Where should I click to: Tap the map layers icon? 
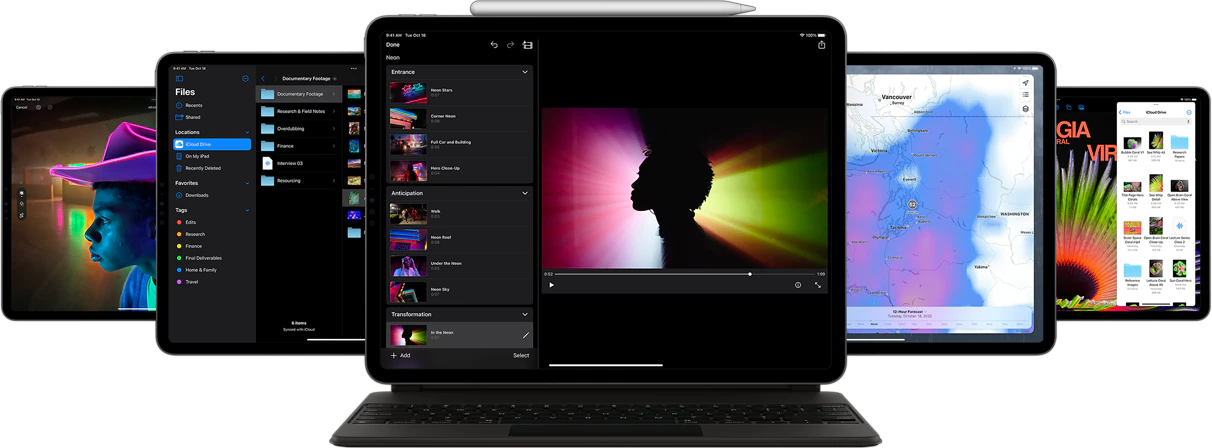click(1025, 109)
